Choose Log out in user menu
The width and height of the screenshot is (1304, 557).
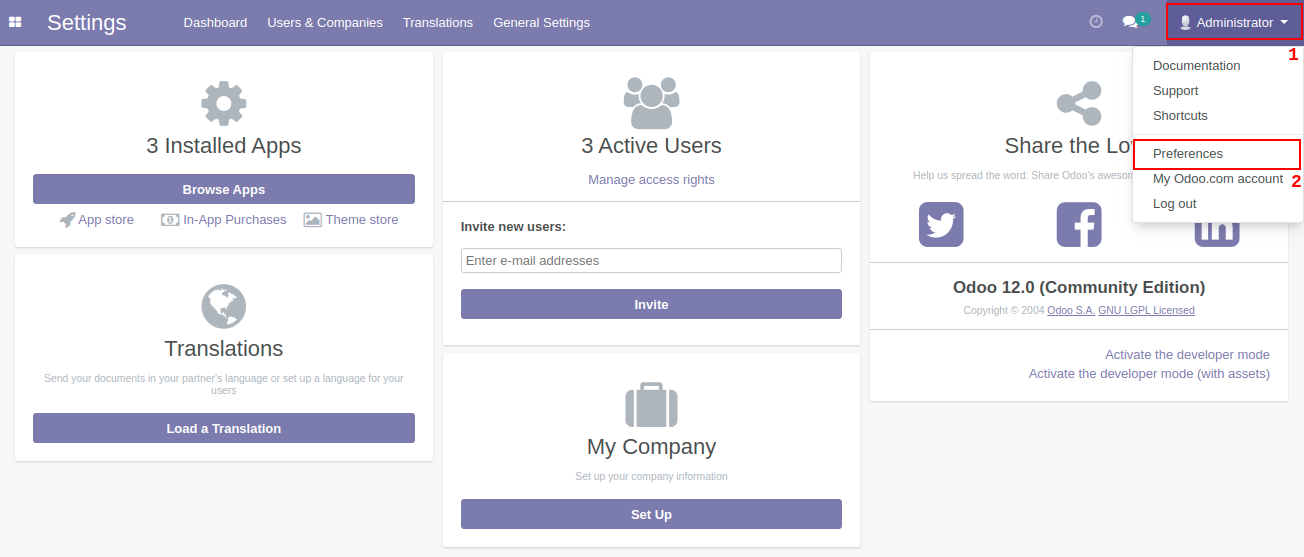coord(1174,204)
